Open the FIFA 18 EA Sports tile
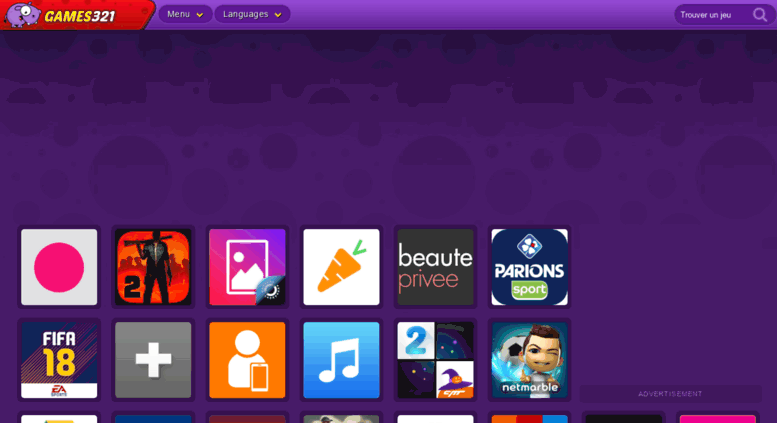The width and height of the screenshot is (777, 423). click(x=59, y=360)
